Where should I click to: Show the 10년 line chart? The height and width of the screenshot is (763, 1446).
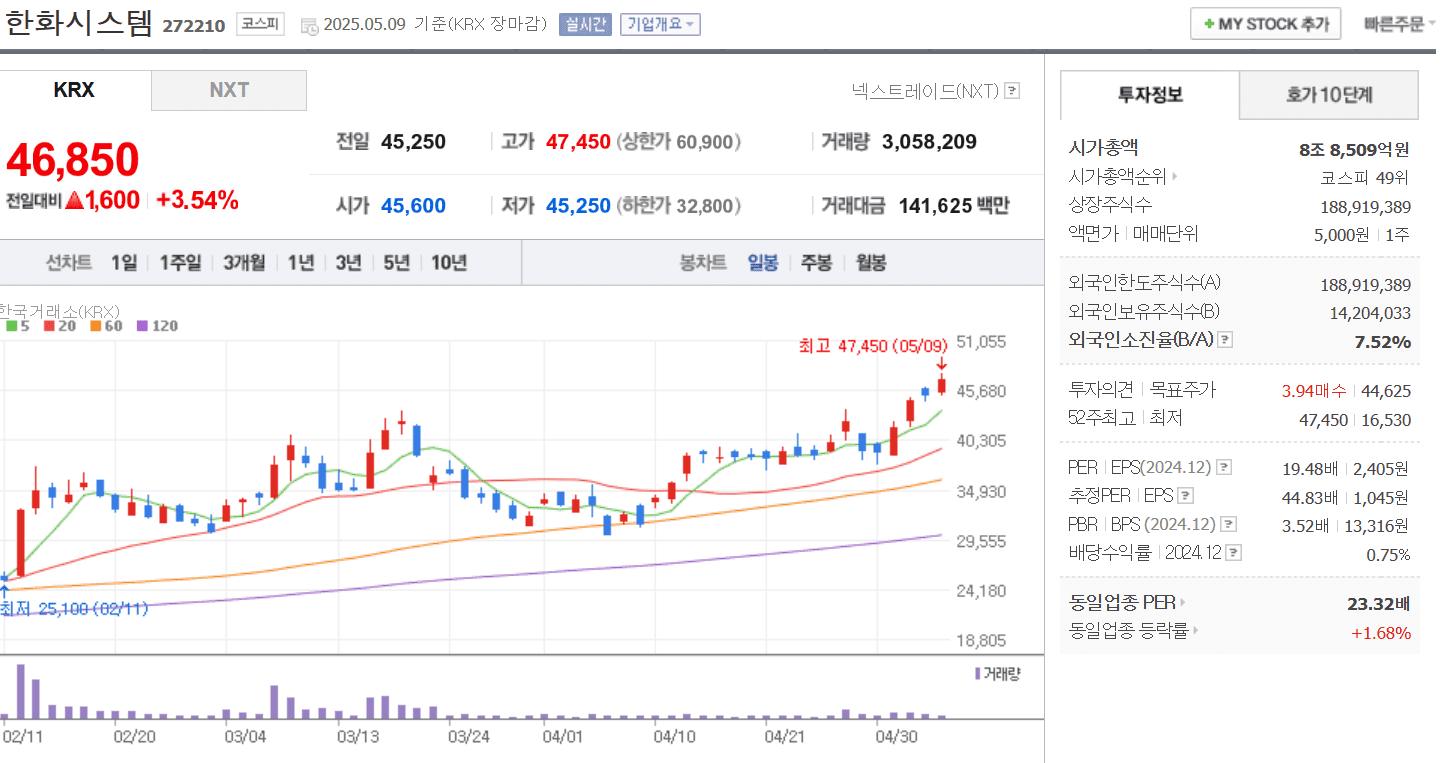click(x=449, y=263)
